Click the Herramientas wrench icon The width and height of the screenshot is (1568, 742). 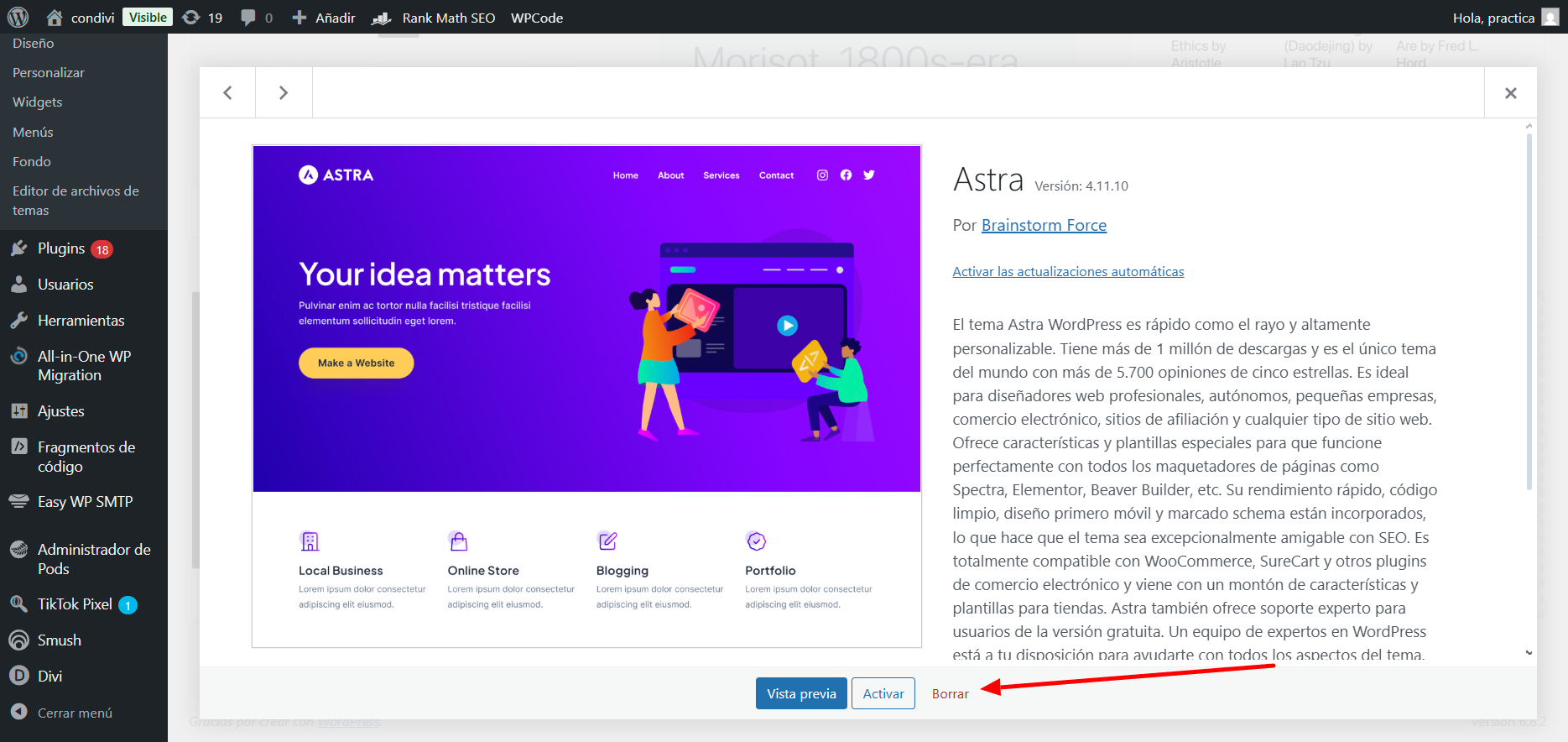tap(18, 321)
